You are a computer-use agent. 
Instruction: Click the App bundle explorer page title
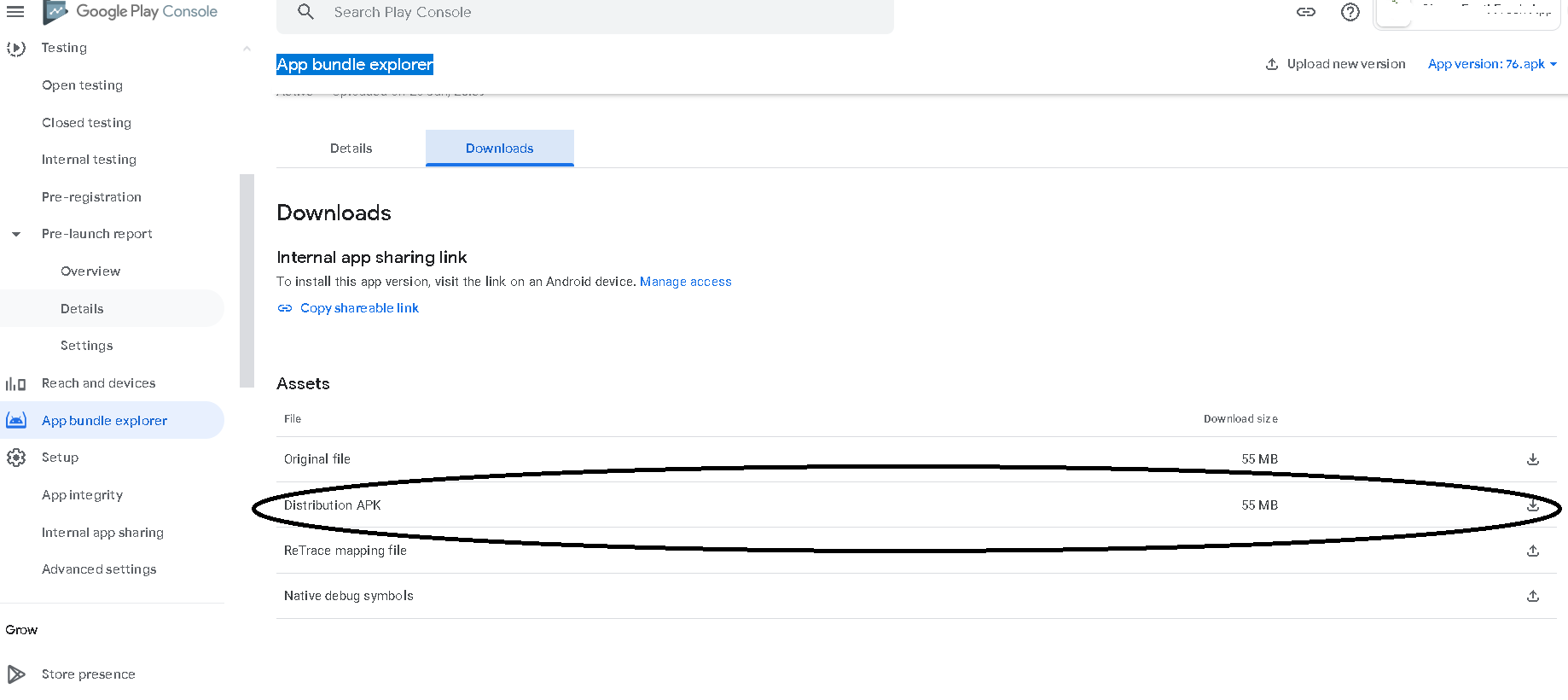[355, 65]
